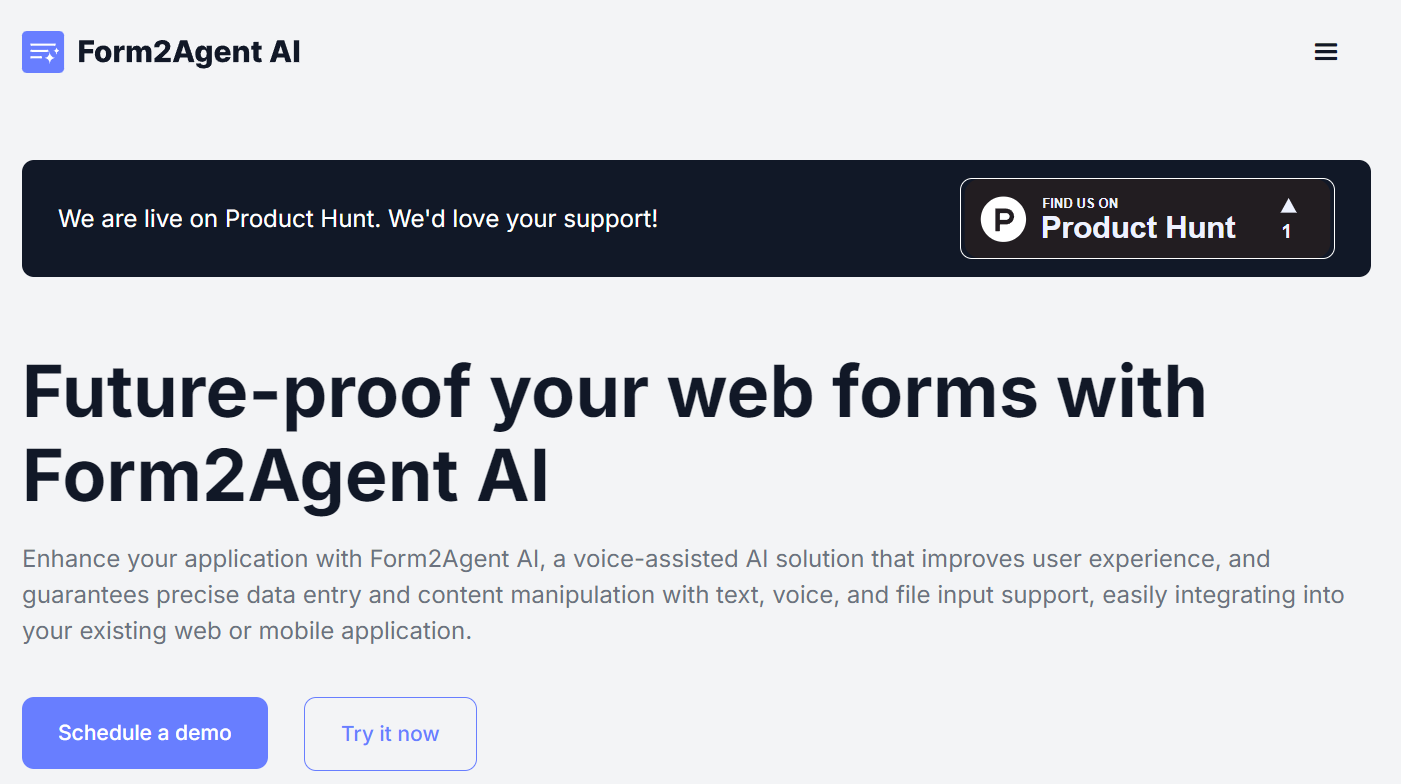Click "We are live on Product Hunt" message
This screenshot has width=1401, height=784.
pos(357,218)
